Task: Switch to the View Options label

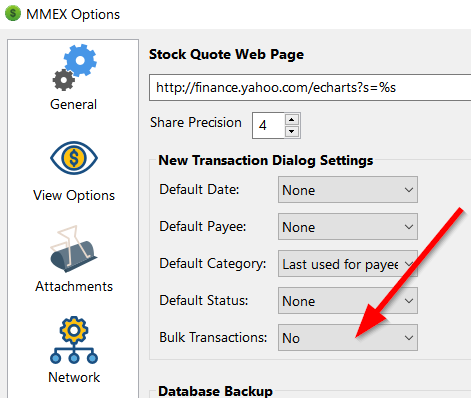Action: point(74,195)
